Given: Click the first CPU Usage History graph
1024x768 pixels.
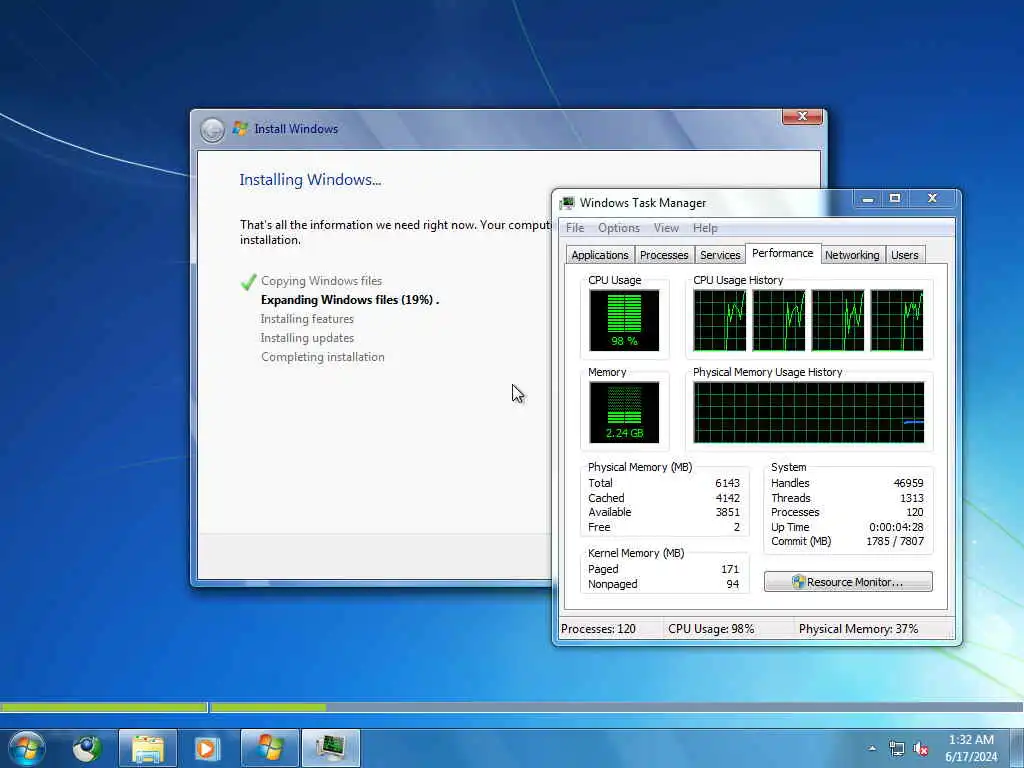Looking at the screenshot, I should pyautogui.click(x=720, y=321).
